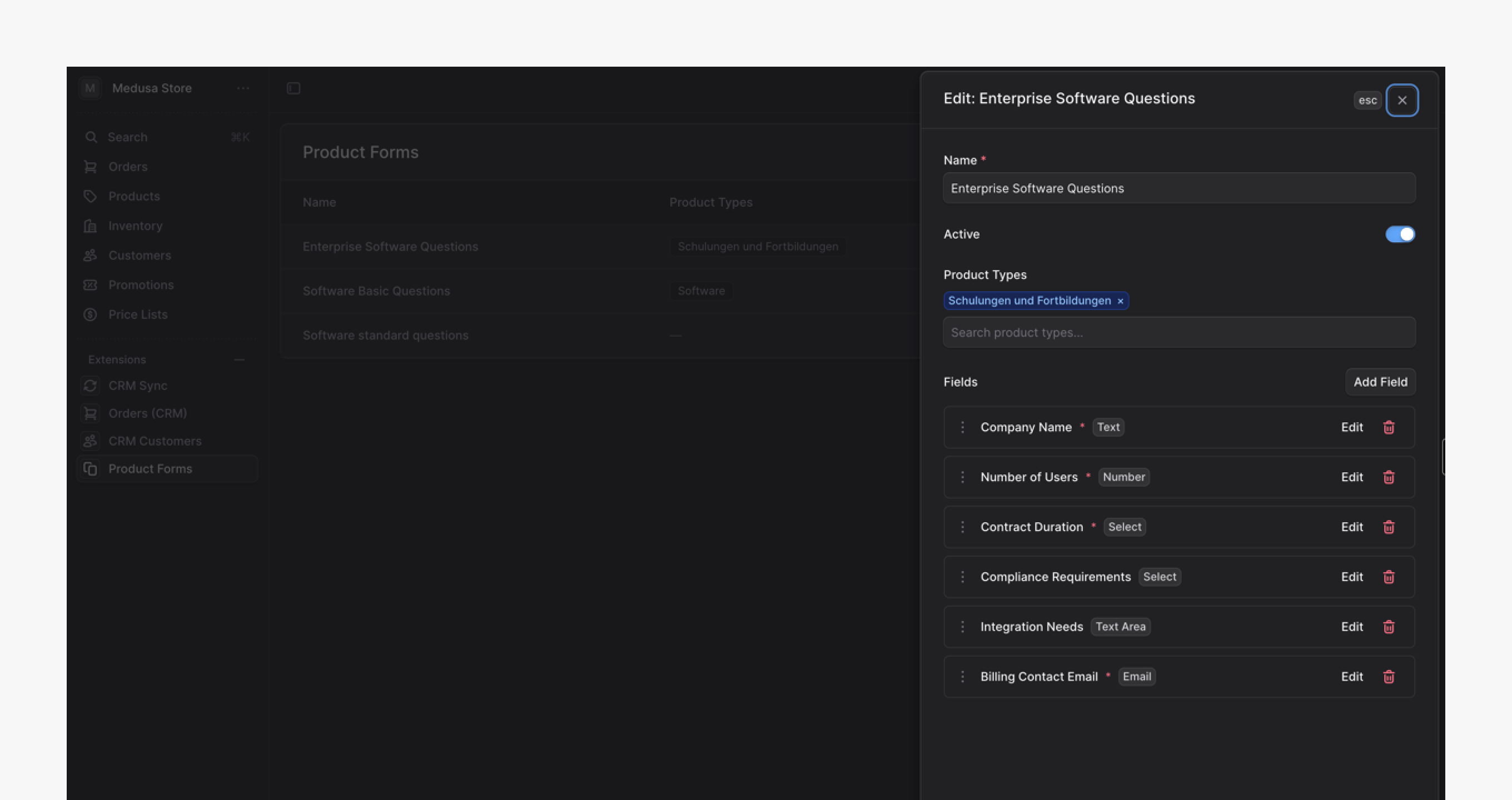Open Inventory section
Screen dimensions: 1512x800
click(167, 226)
